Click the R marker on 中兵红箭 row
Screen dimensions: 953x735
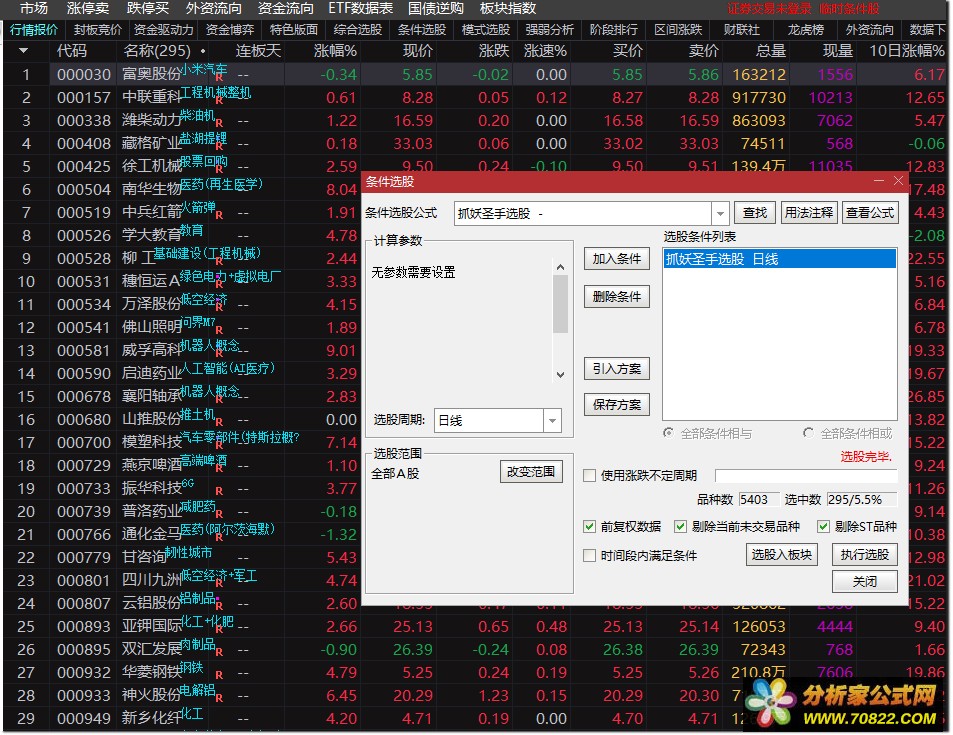[219, 215]
